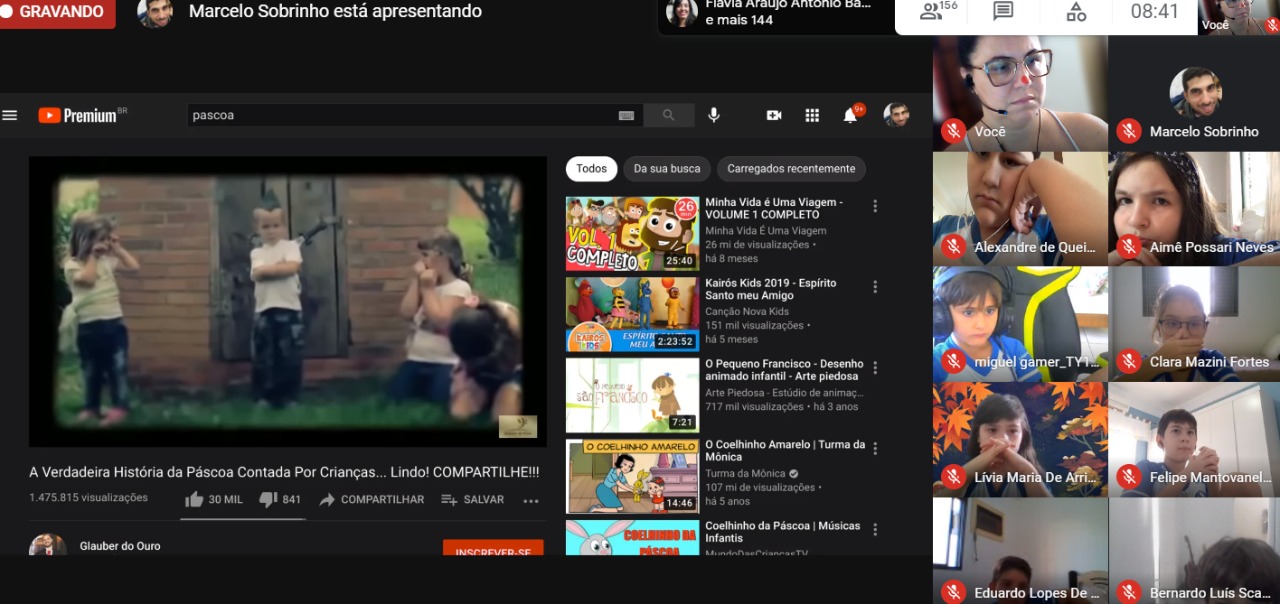This screenshot has width=1280, height=604.
Task: Open more actions ellipsis under the video
Action: click(531, 500)
